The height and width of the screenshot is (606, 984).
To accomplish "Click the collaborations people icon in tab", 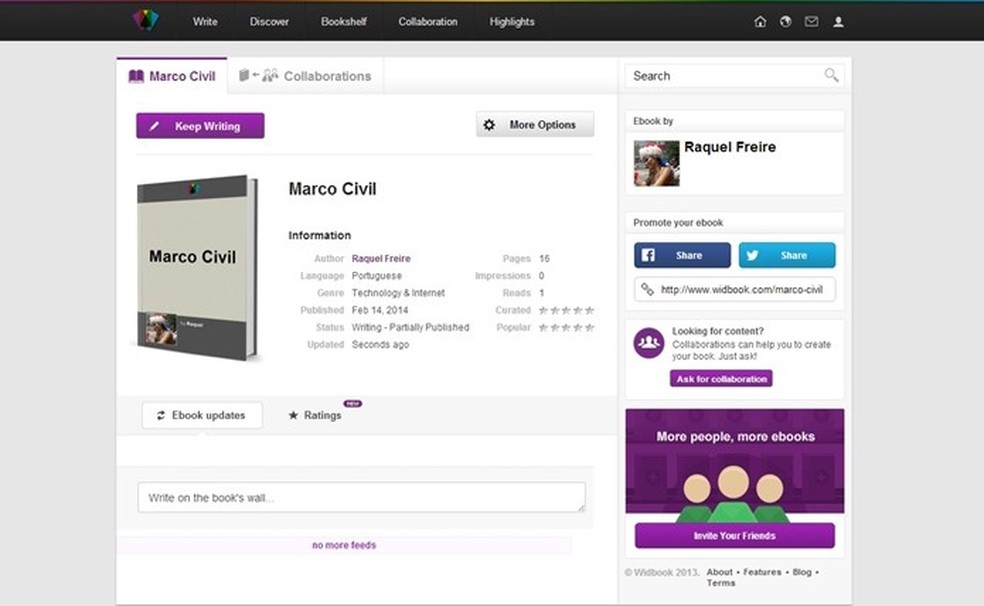I will (x=270, y=76).
